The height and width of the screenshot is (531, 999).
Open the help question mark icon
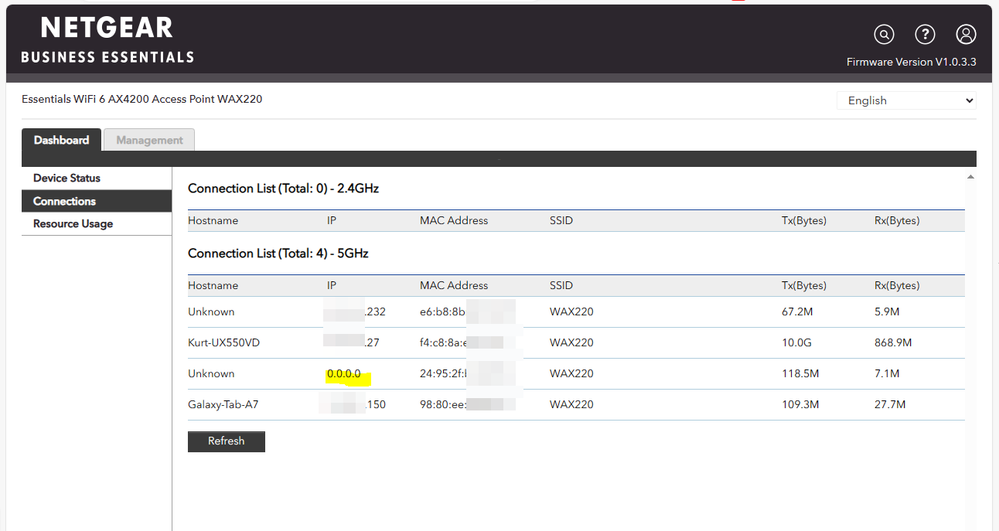pyautogui.click(x=925, y=35)
